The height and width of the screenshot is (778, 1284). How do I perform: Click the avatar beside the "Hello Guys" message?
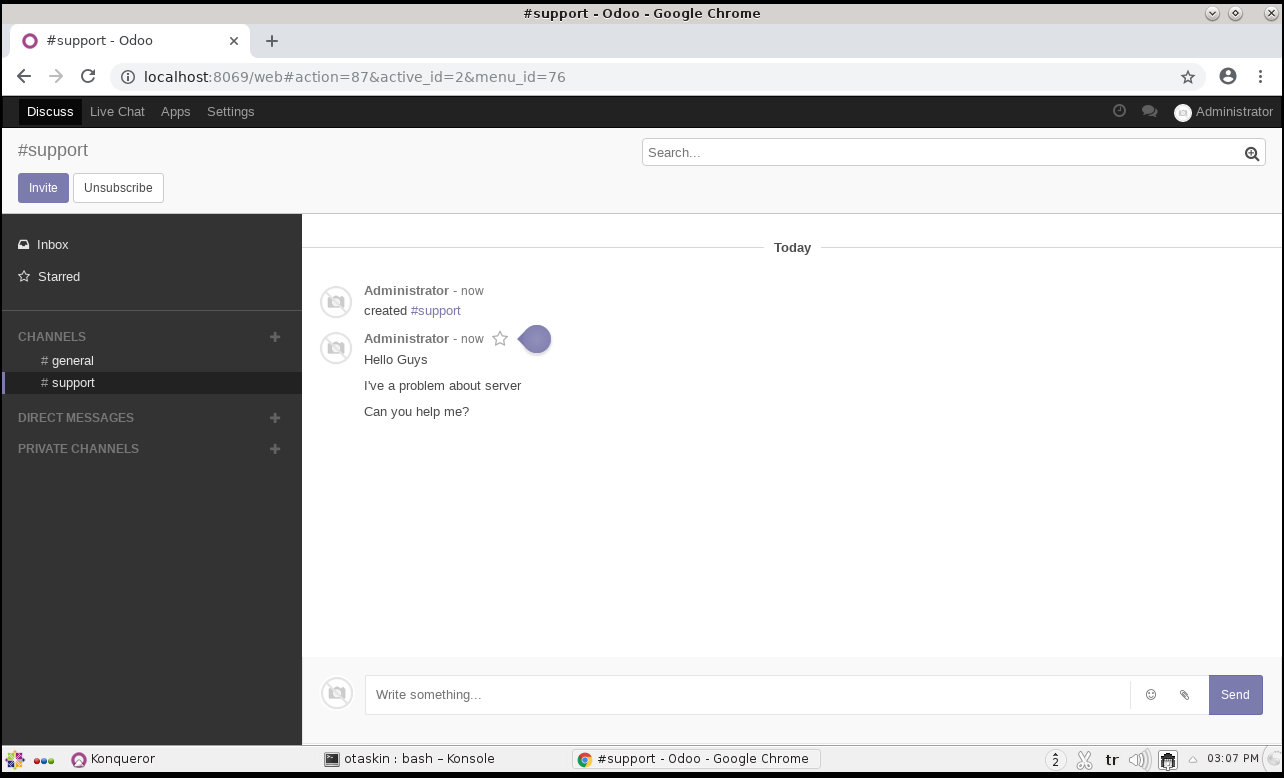click(336, 349)
